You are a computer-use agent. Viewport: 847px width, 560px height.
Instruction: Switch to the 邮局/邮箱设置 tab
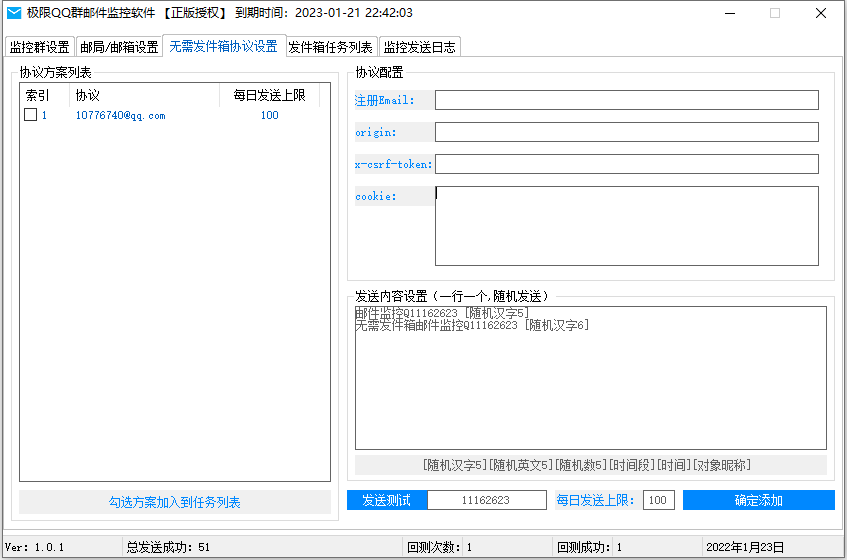tap(119, 47)
